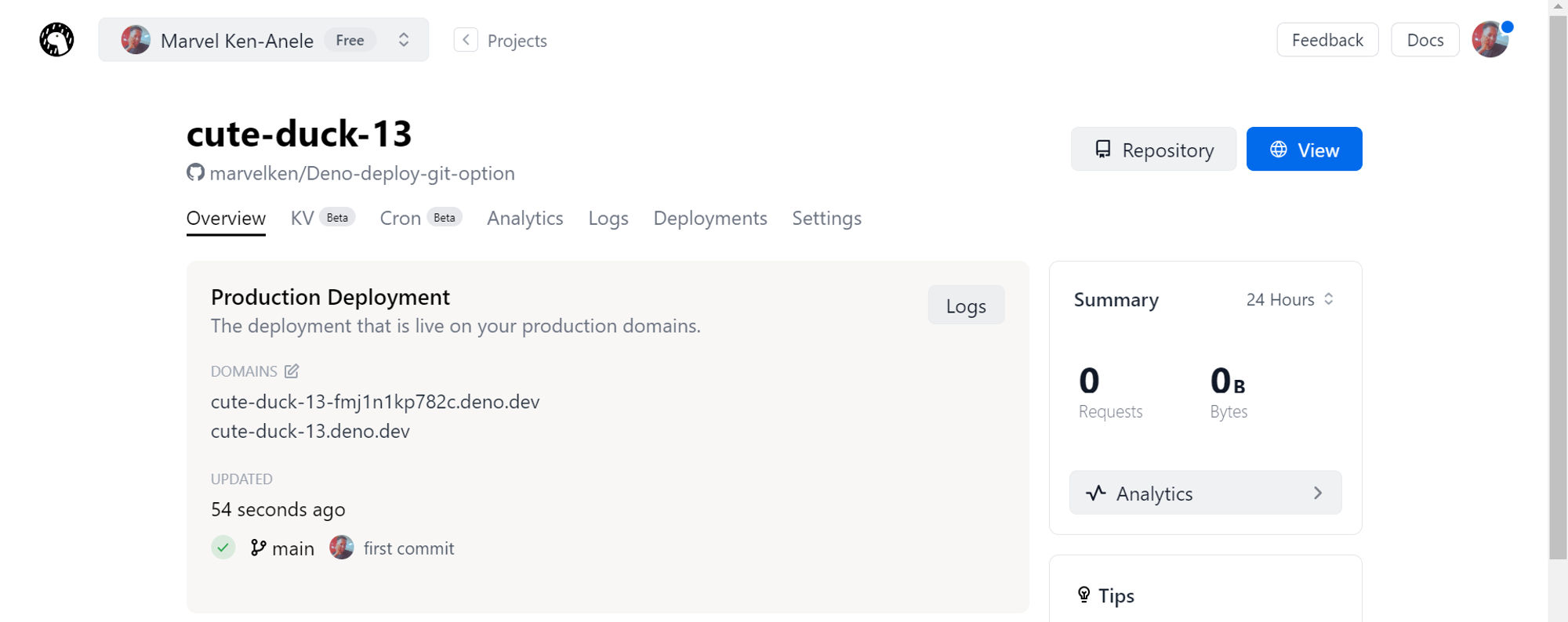
Task: Click the pulse icon in the Analytics button
Action: pos(1096,493)
